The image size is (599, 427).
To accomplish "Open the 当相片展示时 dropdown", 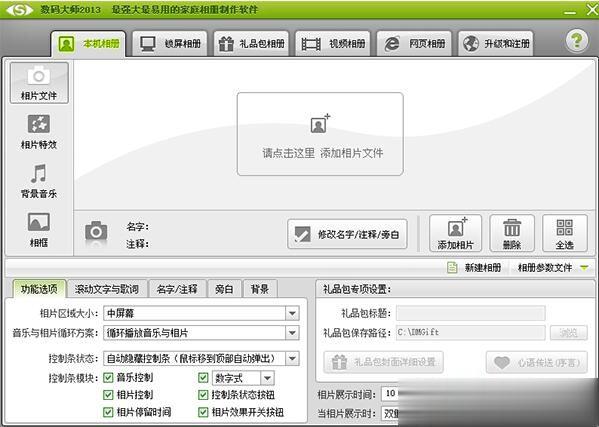I will point(390,413).
